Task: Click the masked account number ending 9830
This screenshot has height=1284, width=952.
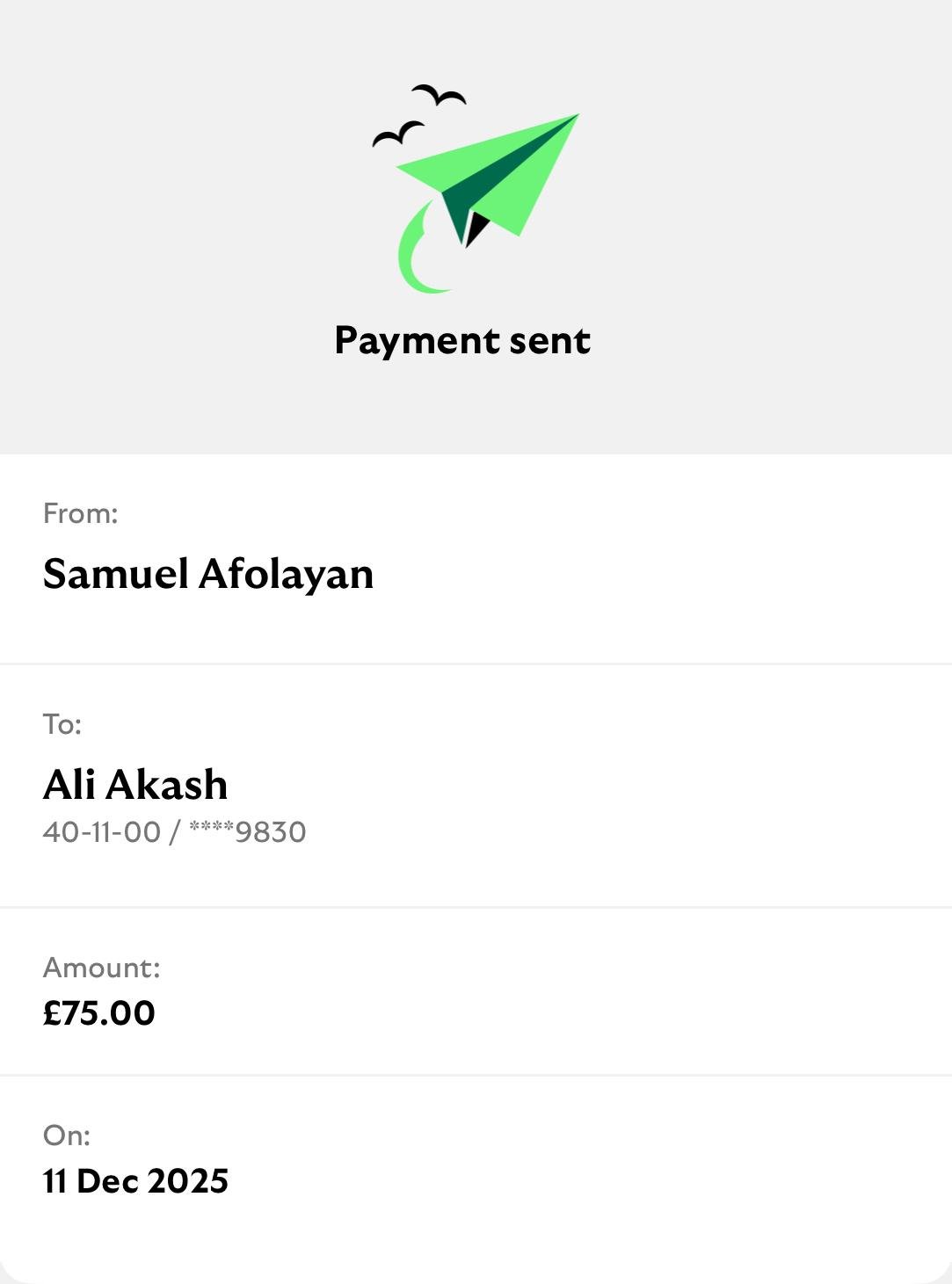Action: 247,831
